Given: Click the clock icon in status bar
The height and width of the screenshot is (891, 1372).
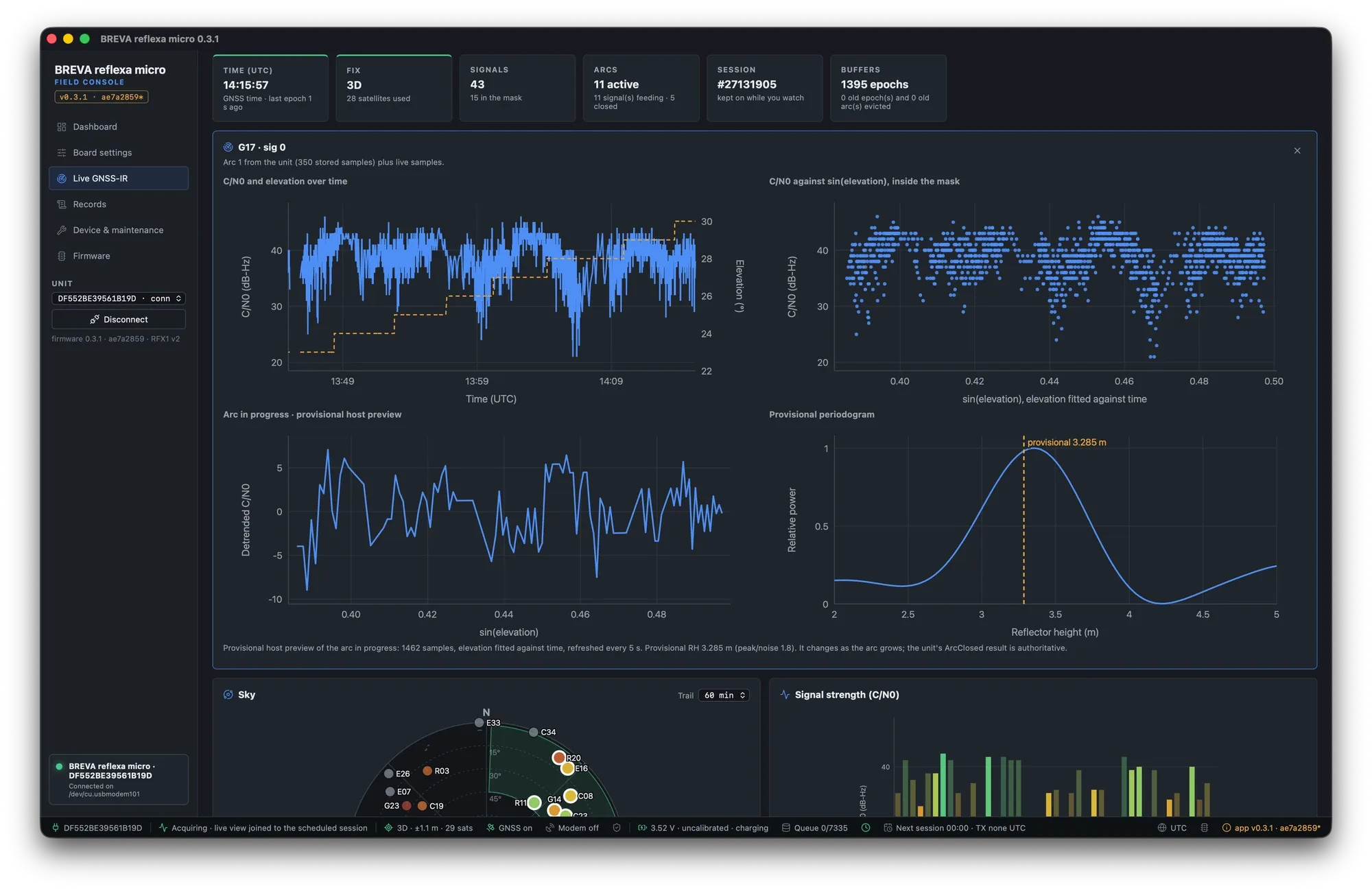Looking at the screenshot, I should [x=866, y=828].
